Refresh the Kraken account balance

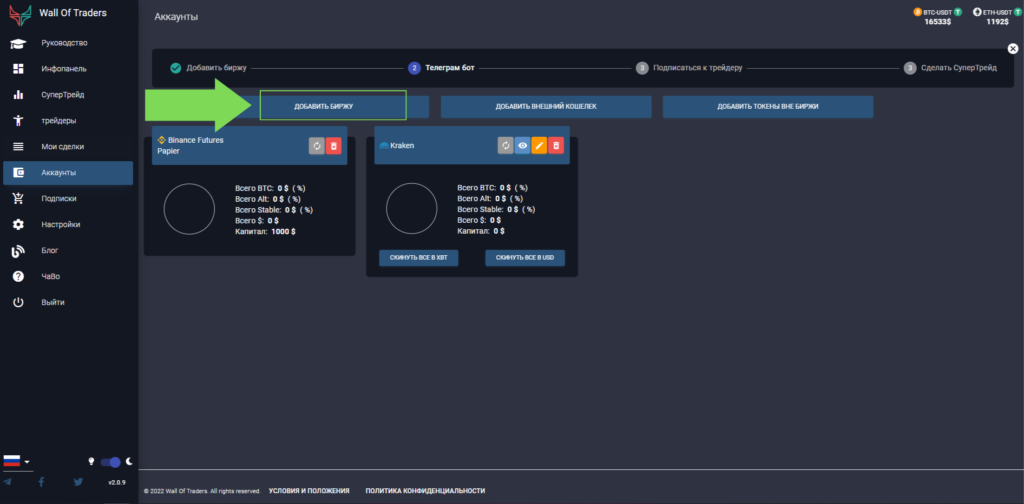[506, 146]
